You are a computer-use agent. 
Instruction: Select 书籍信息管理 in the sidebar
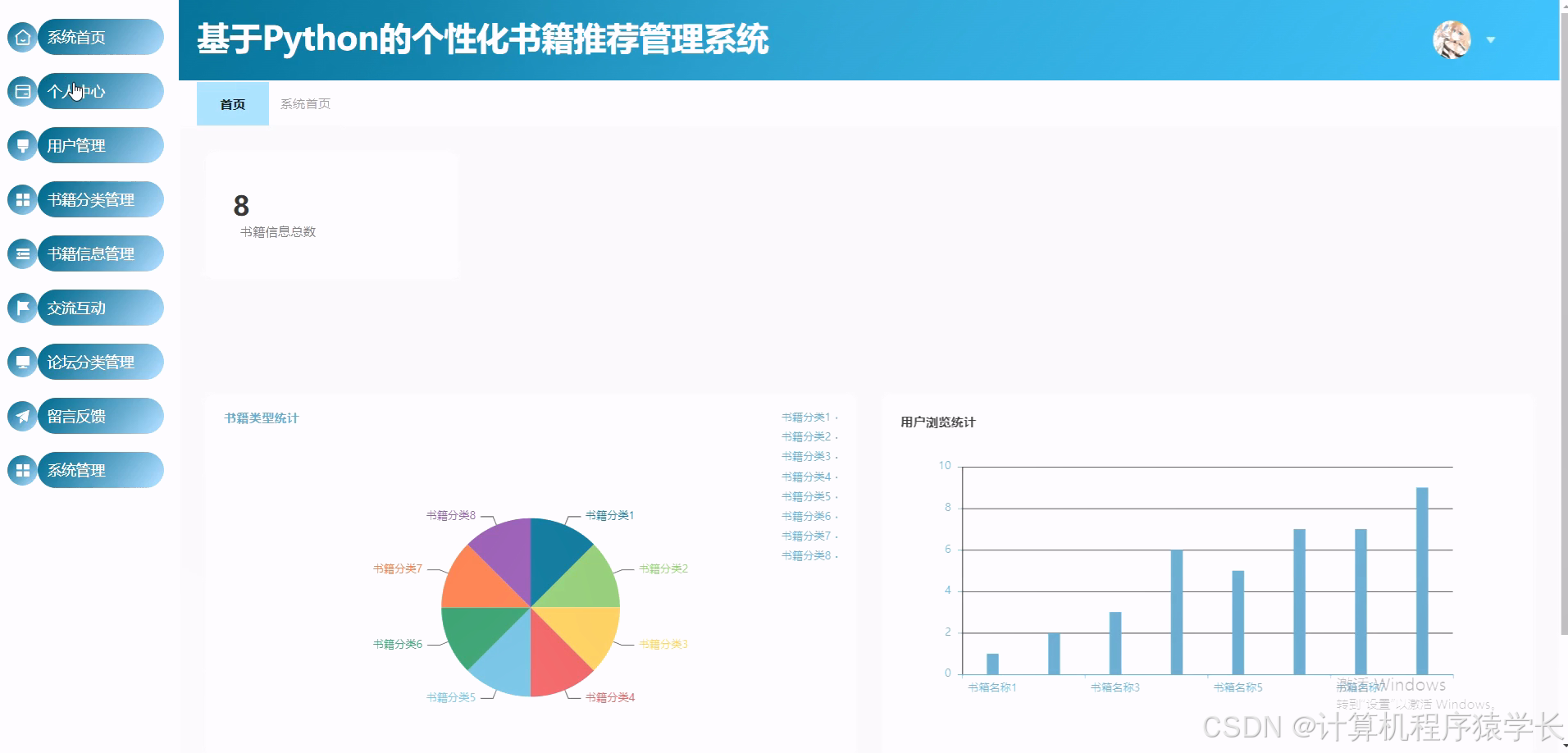pyautogui.click(x=100, y=253)
